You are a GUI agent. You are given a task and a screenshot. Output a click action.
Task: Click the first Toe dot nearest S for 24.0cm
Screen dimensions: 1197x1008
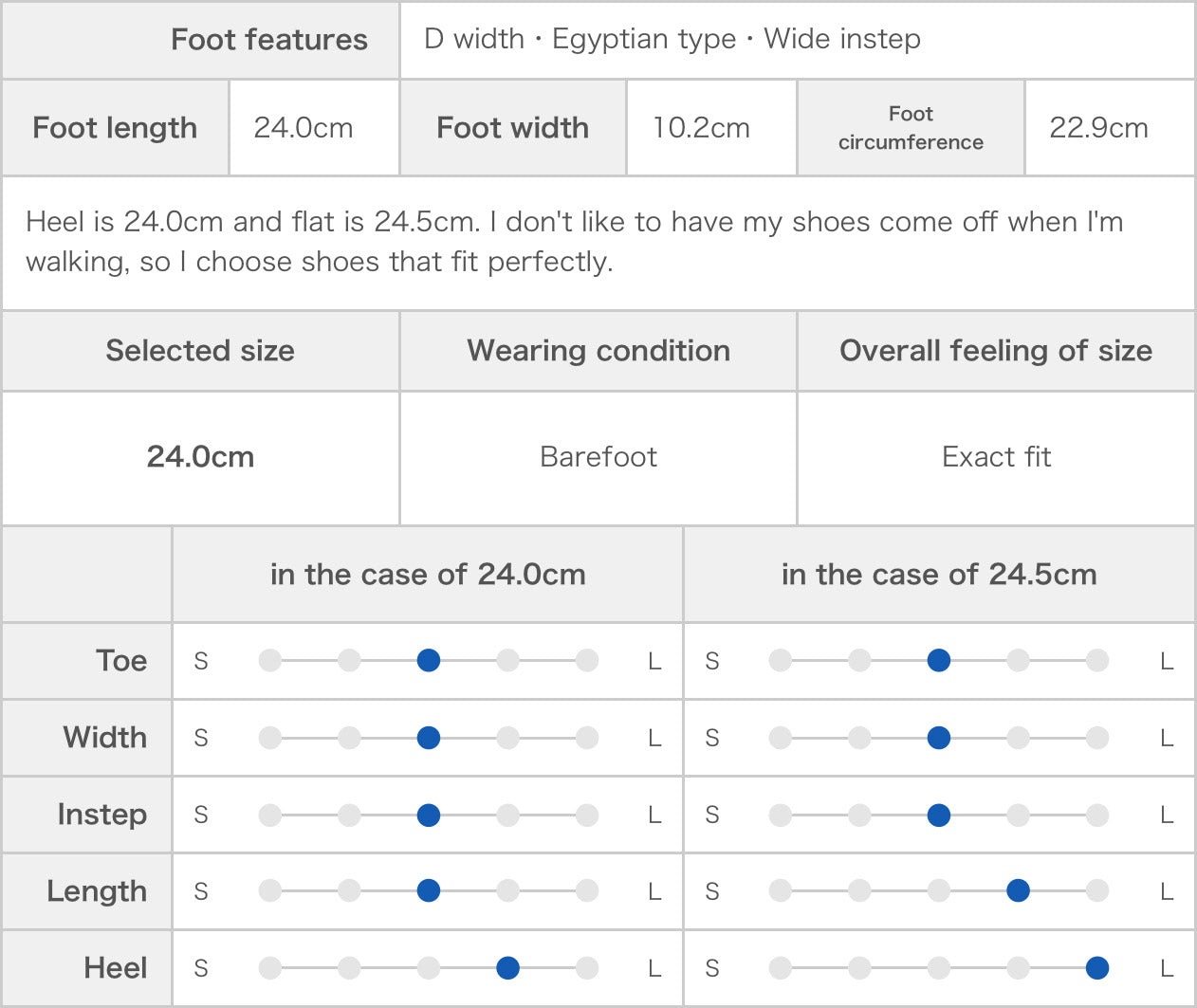pos(270,661)
